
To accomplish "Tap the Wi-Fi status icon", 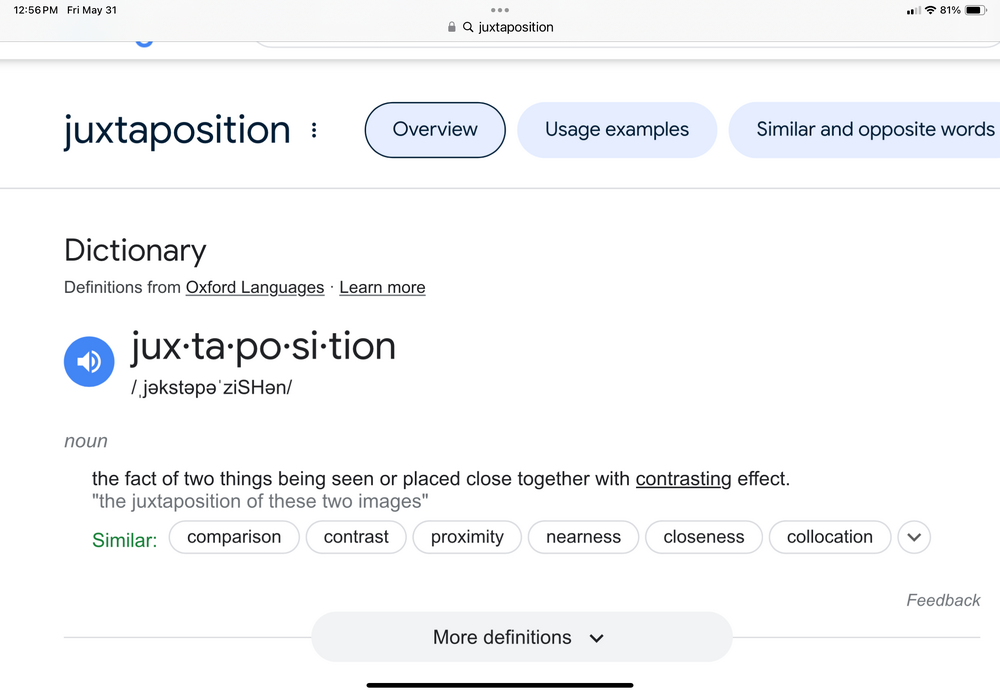I will [x=930, y=10].
